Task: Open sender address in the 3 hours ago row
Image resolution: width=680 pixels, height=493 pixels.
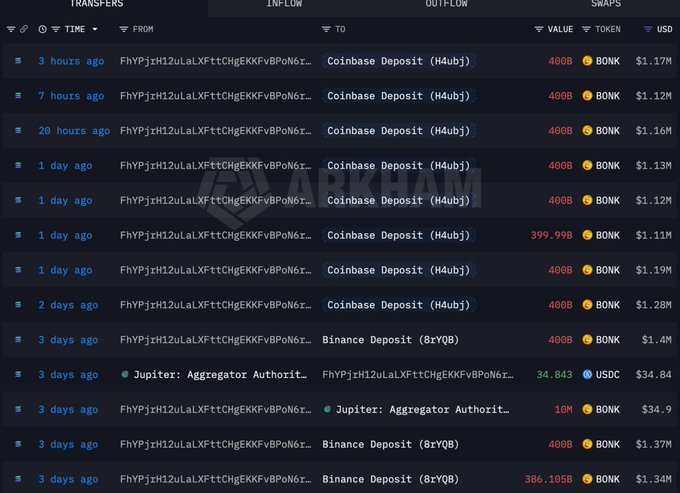Action: click(216, 61)
